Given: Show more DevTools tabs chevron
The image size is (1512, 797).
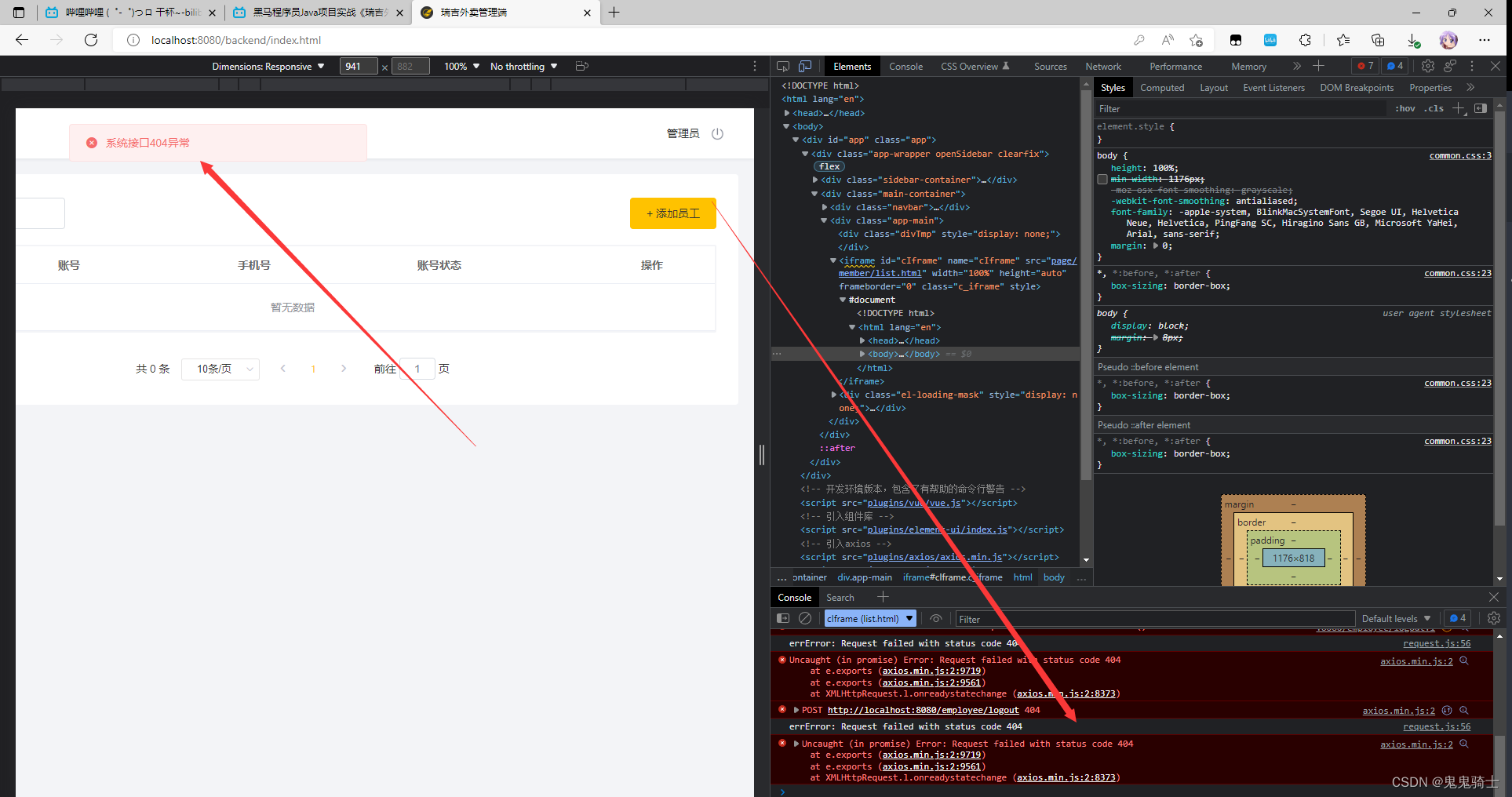Looking at the screenshot, I should pyautogui.click(x=1296, y=66).
